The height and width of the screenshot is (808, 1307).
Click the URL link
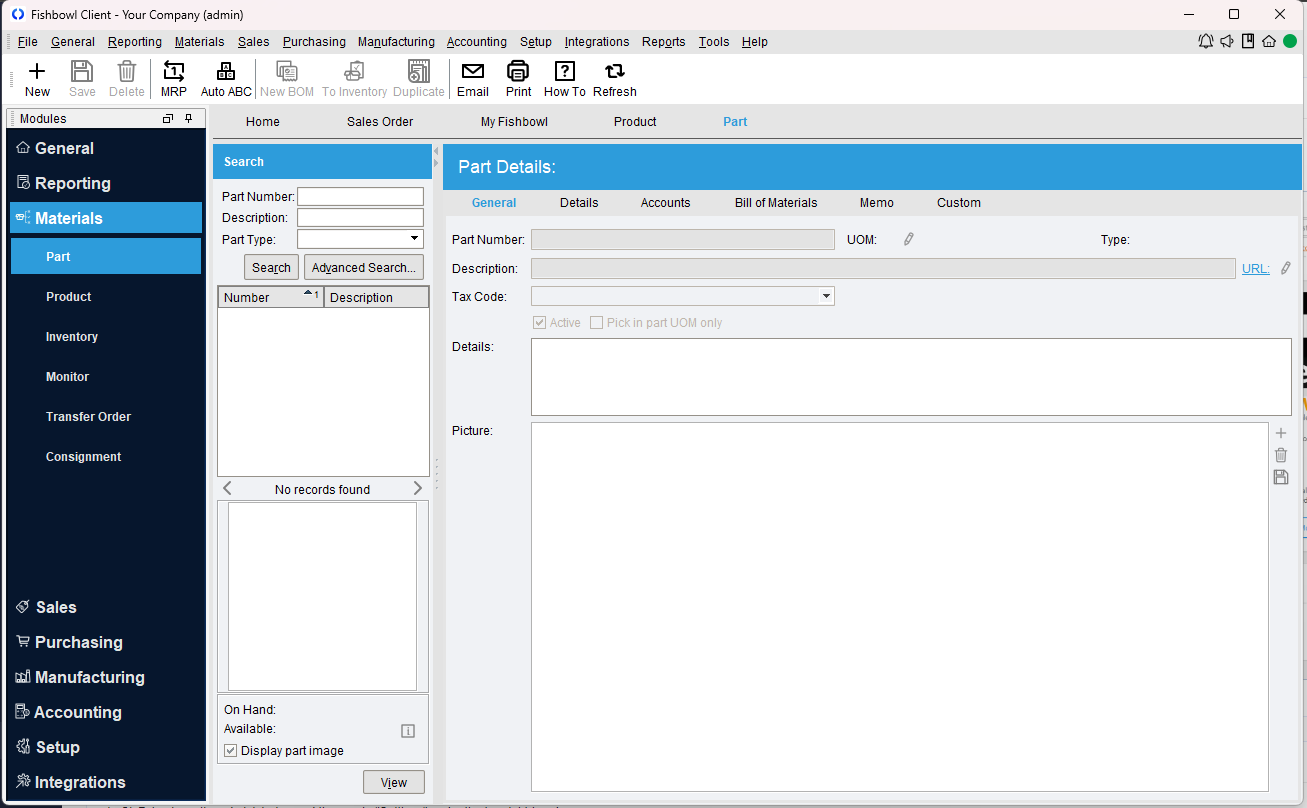pos(1256,268)
